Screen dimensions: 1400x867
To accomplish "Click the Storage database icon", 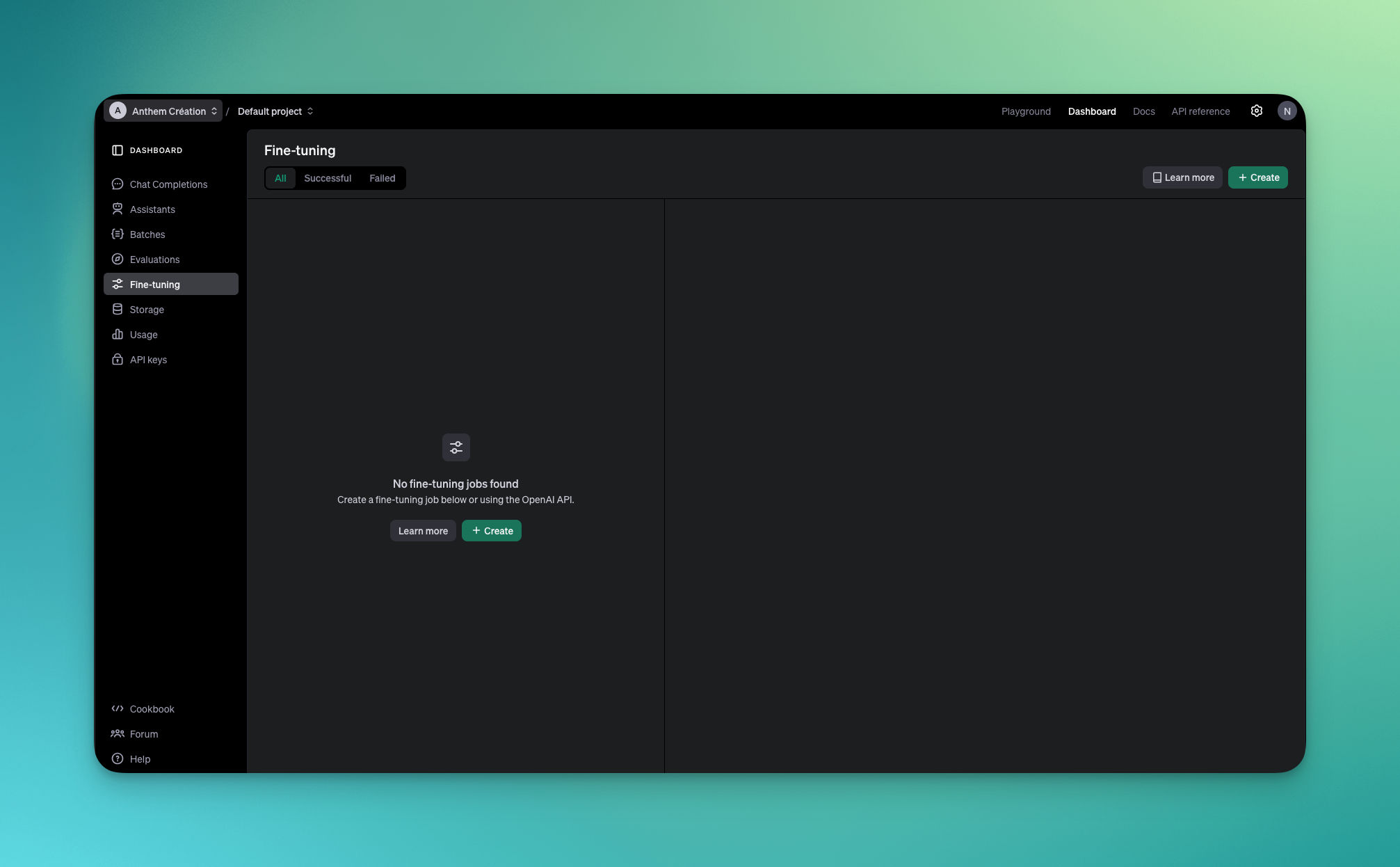I will pos(117,310).
